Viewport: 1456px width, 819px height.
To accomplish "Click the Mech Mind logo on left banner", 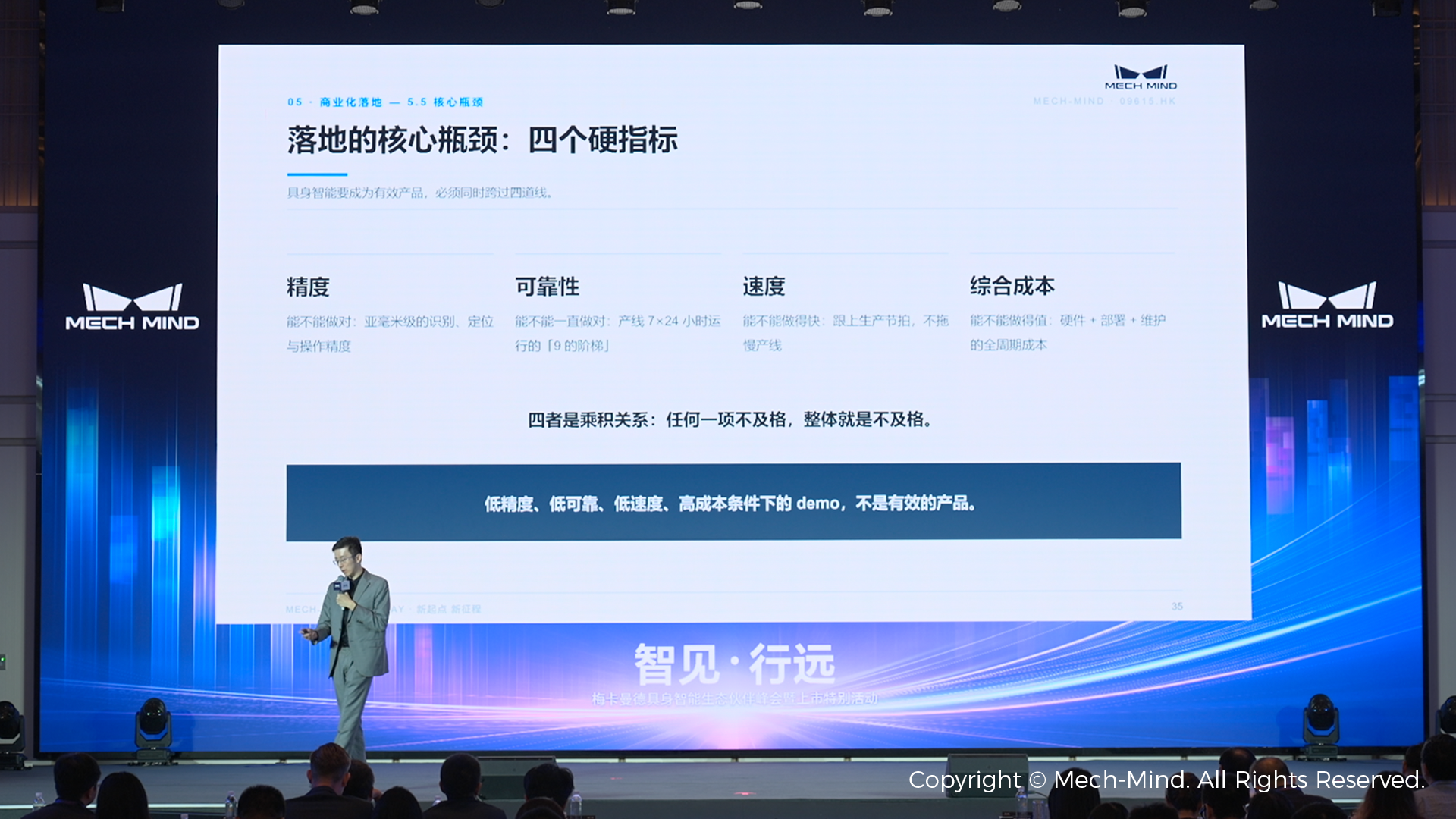I will click(x=132, y=307).
